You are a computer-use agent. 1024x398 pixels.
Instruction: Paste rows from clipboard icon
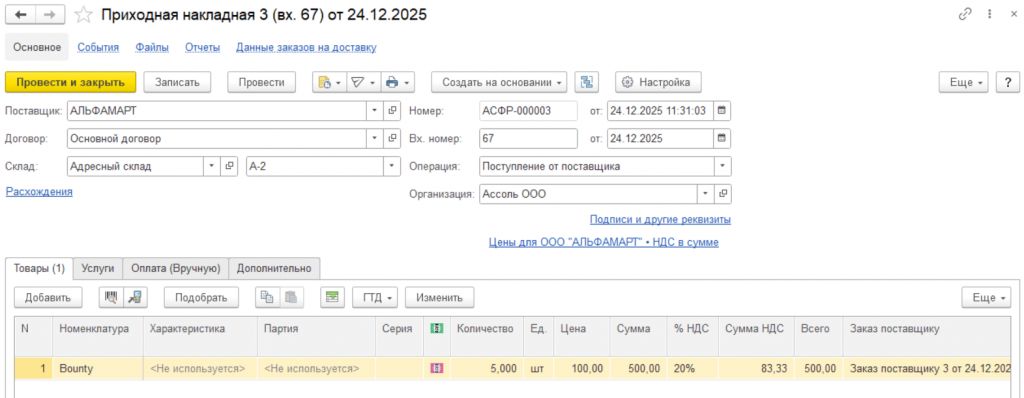(292, 297)
